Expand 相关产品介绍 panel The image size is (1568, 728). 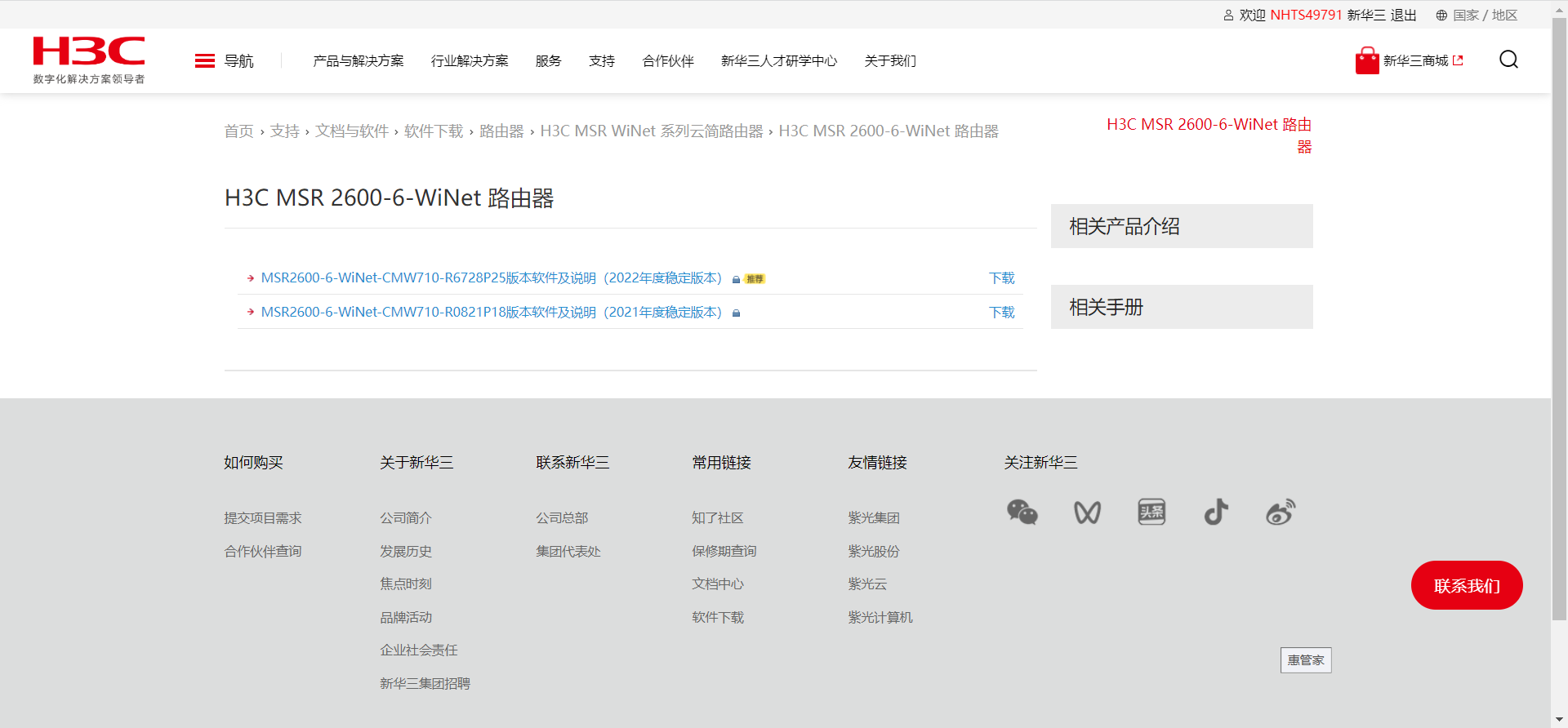coord(1182,226)
